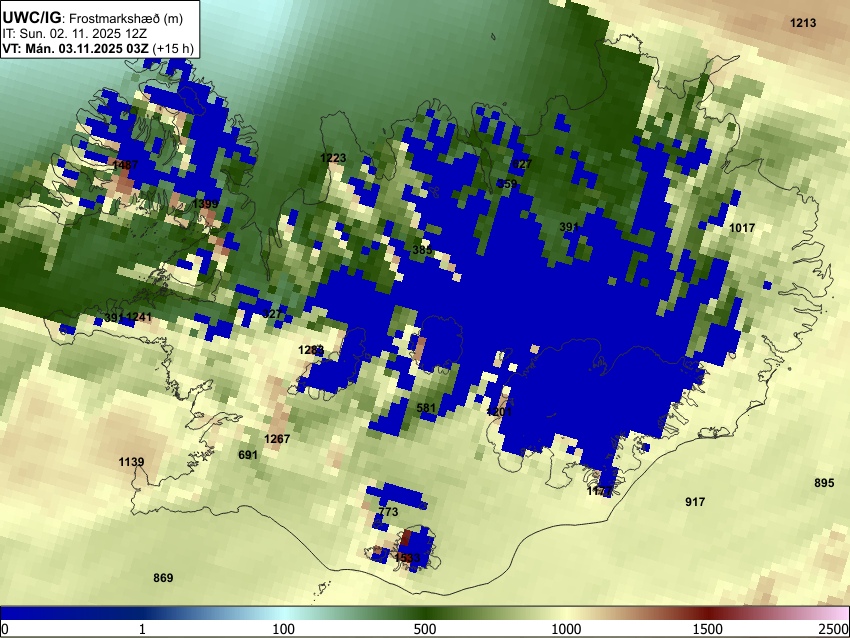Screen dimensions: 850x638
Task: Click the color scale tick label 100
Action: [284, 629]
